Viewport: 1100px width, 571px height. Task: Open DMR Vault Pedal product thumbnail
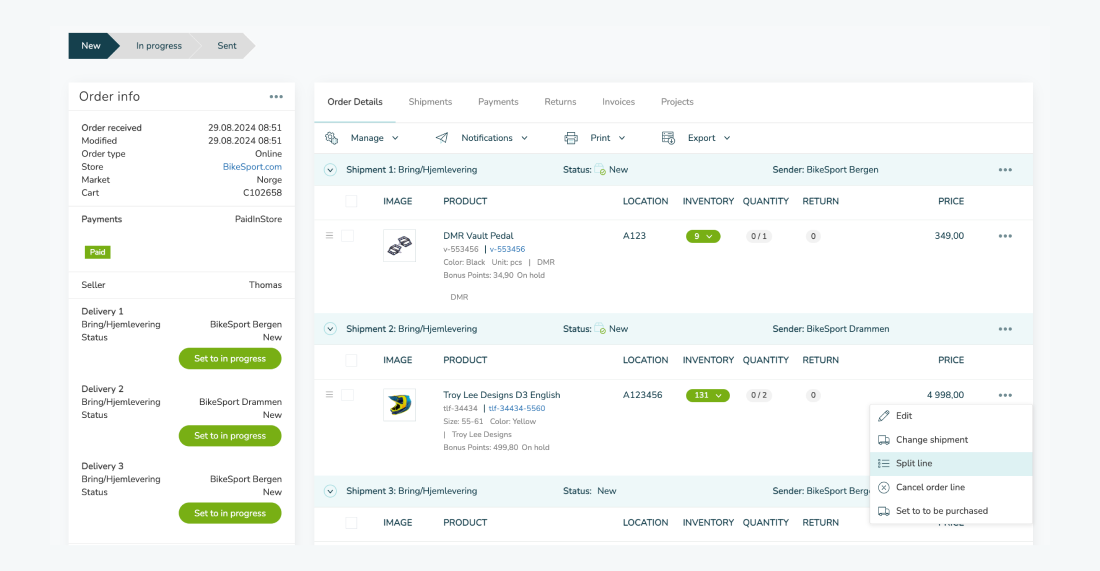point(399,246)
